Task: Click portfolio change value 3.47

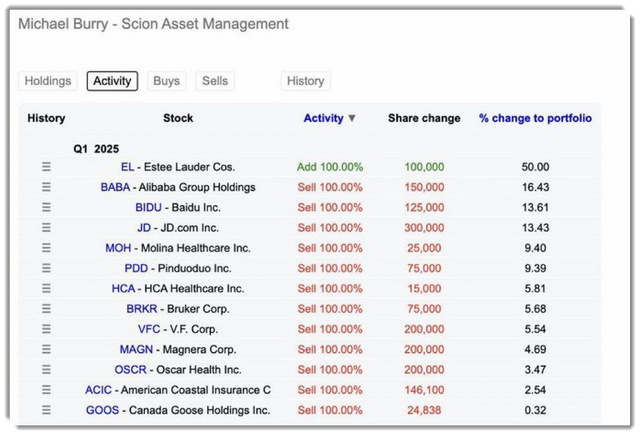Action: point(535,370)
